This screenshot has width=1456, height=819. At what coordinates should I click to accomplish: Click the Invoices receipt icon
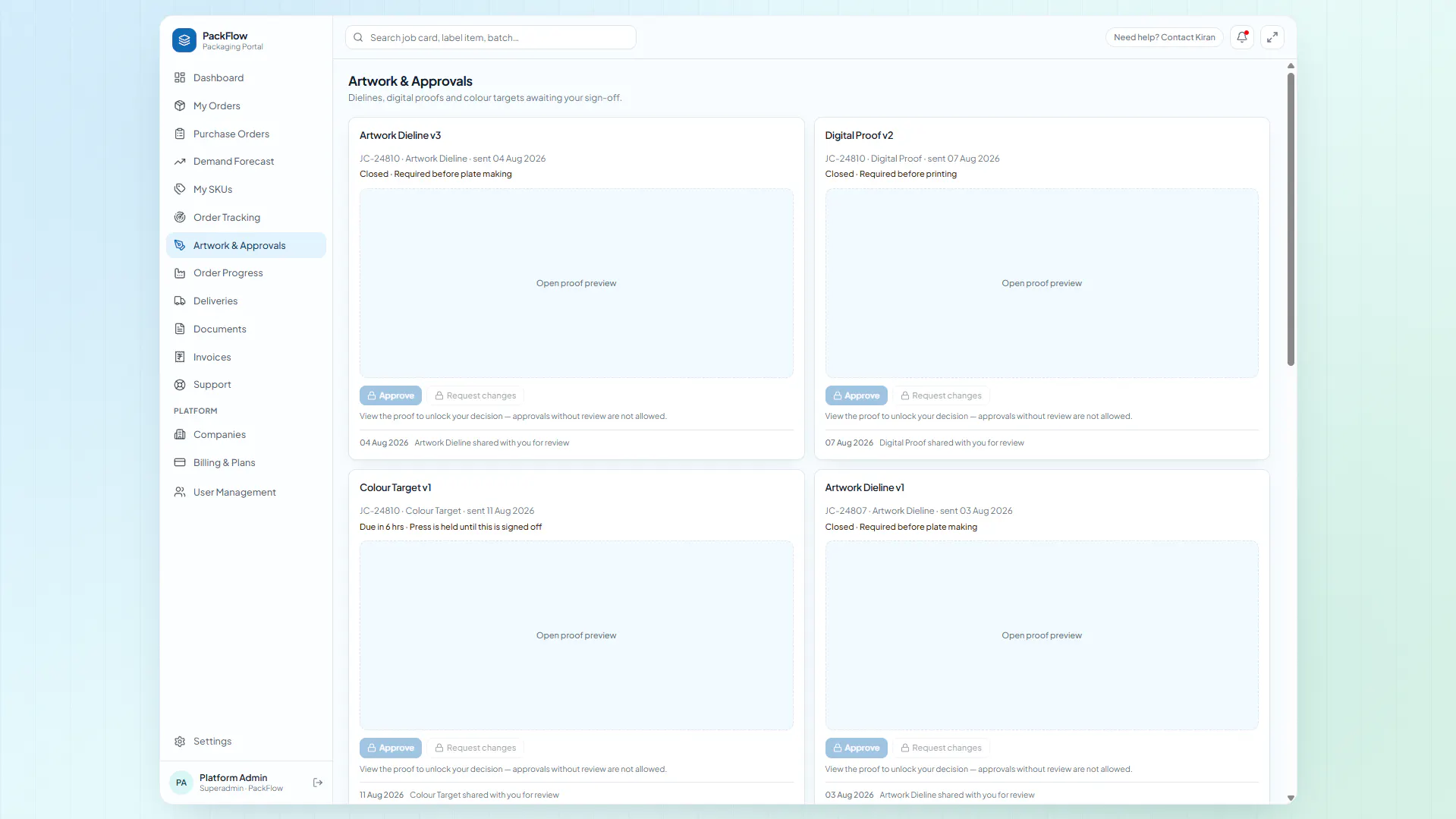180,357
